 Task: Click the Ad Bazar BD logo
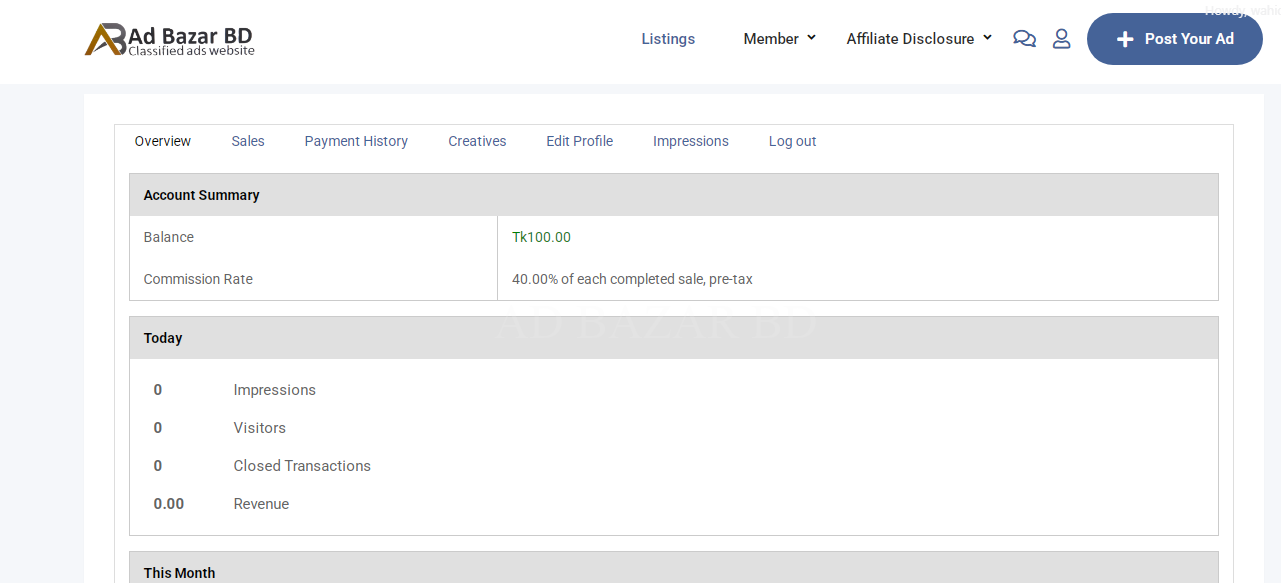[170, 40]
